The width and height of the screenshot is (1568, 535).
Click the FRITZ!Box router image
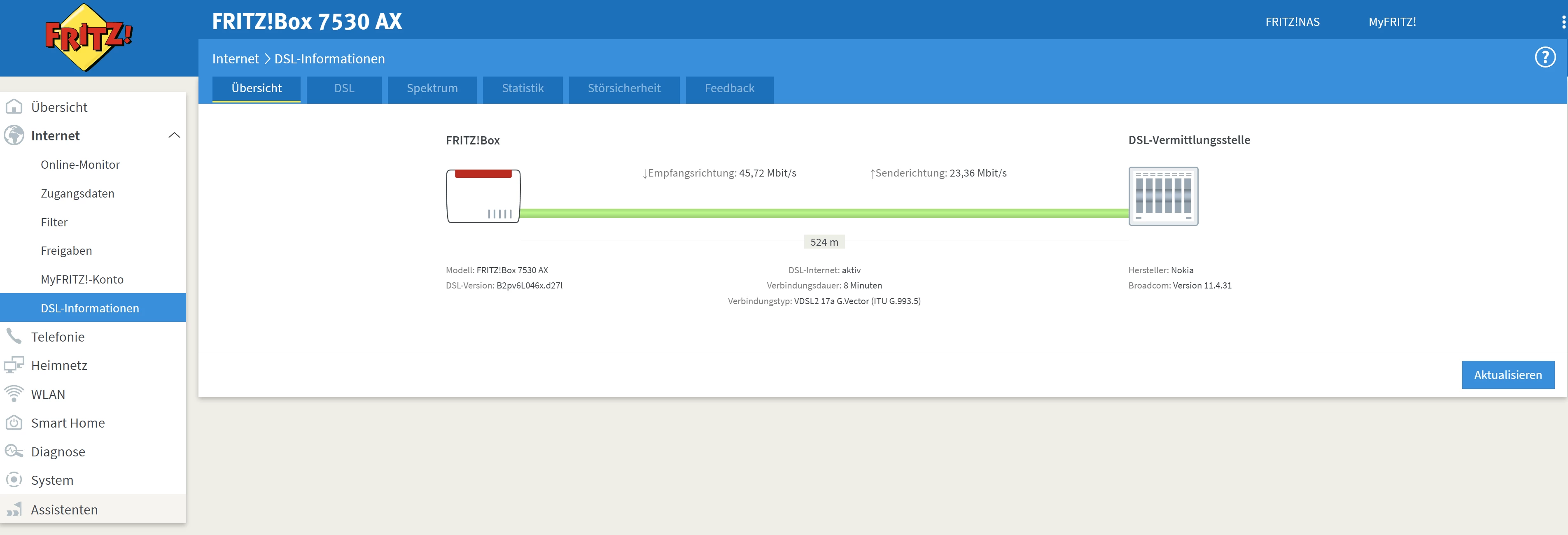(x=483, y=196)
